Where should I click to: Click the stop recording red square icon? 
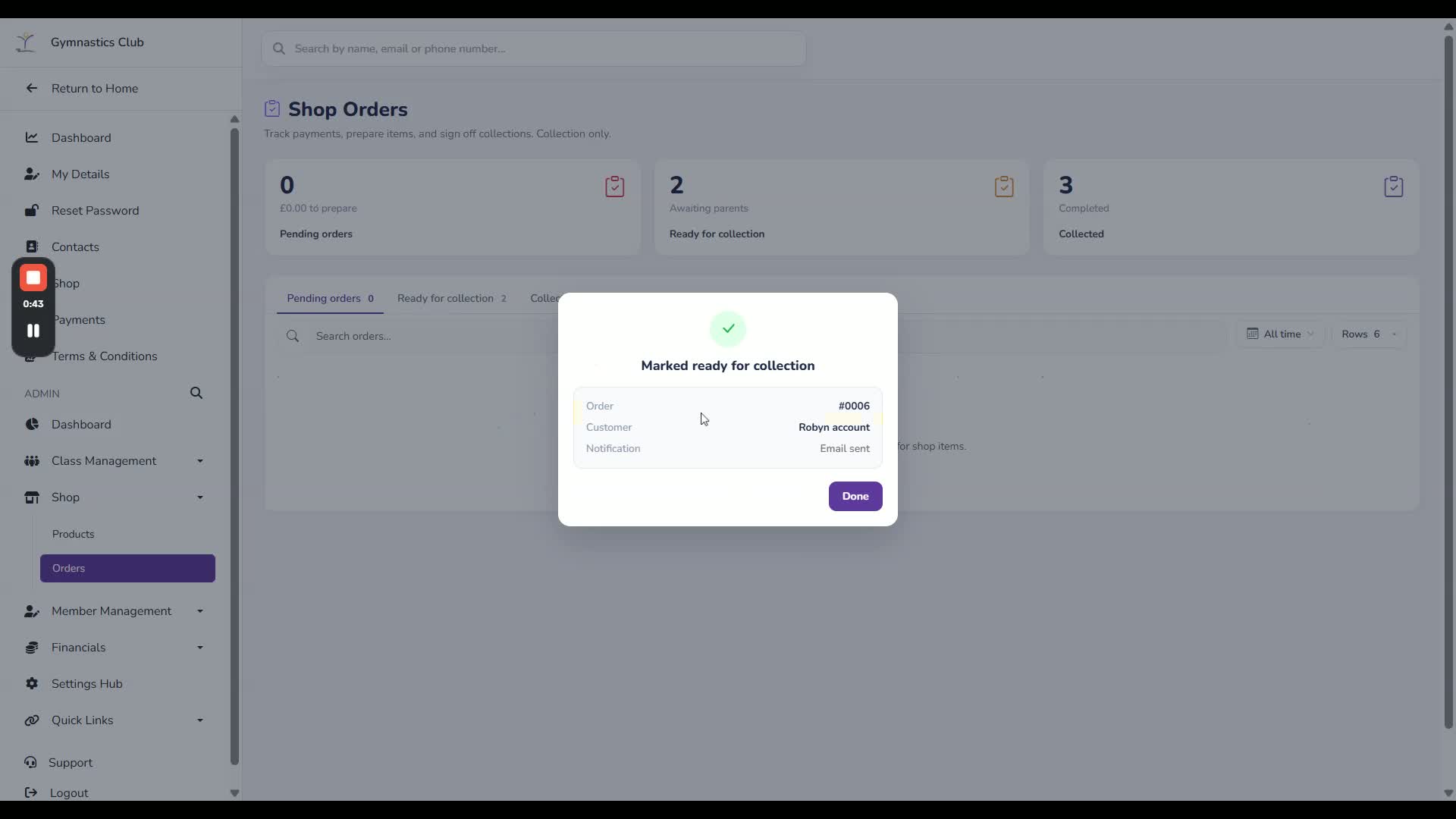point(33,278)
